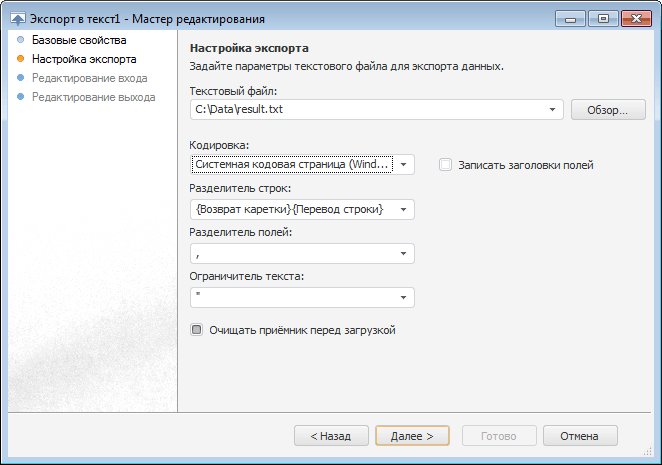Image resolution: width=662 pixels, height=465 pixels.
Task: Click the bullet icon beside Редактирование выхода
Action: point(20,97)
